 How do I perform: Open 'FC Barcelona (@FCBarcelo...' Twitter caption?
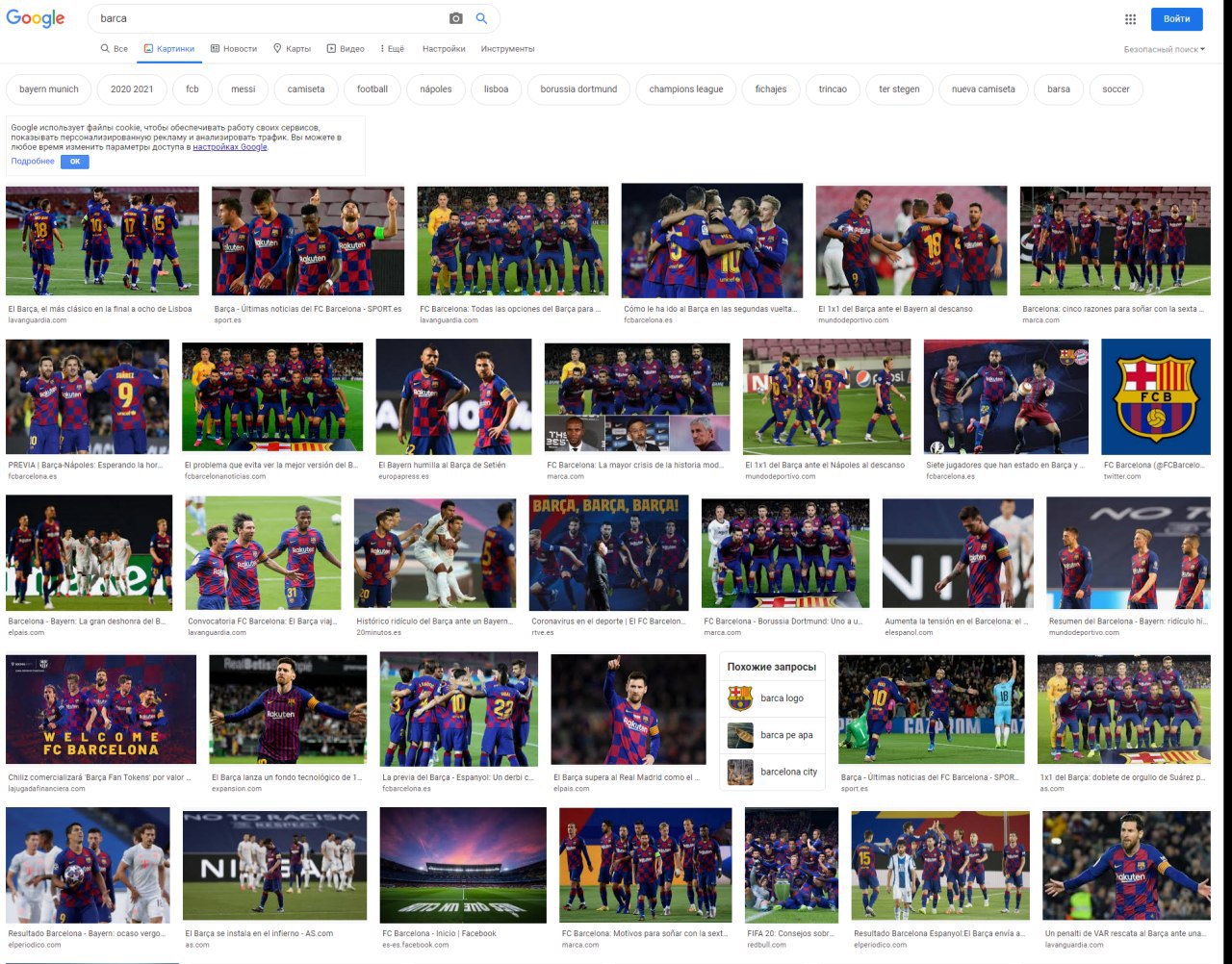tap(1153, 466)
